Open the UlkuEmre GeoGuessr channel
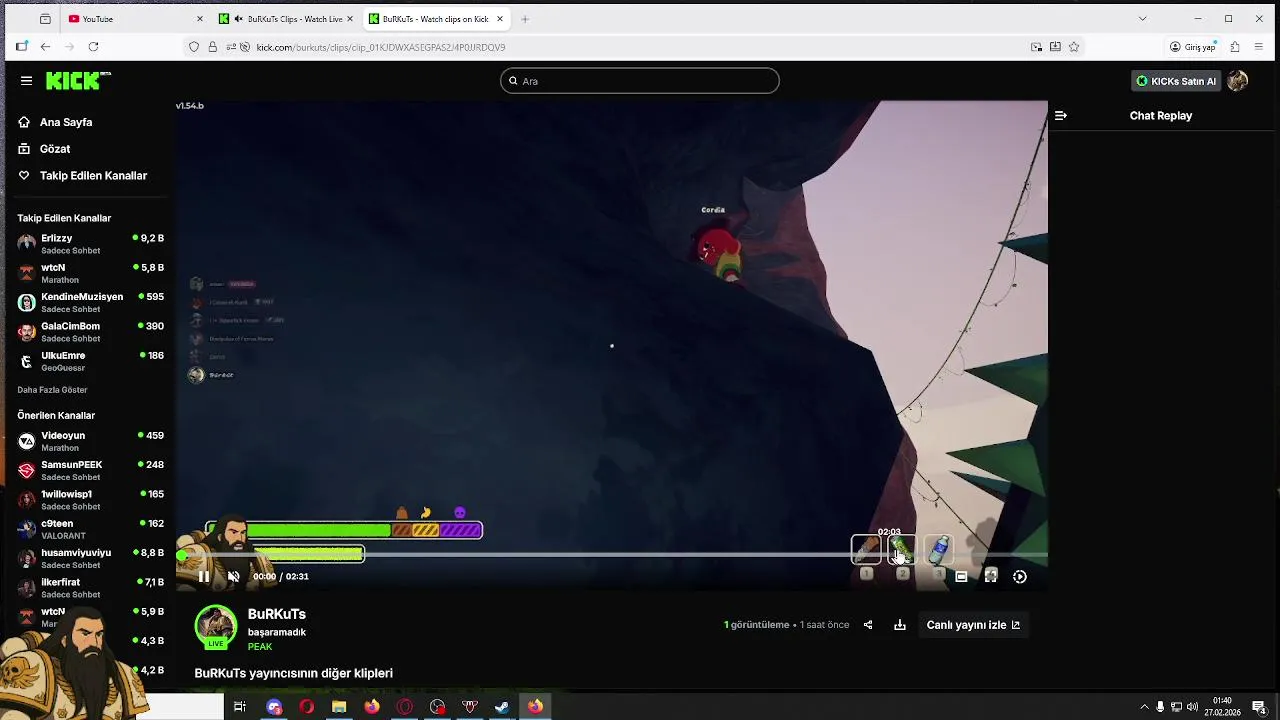This screenshot has width=1280, height=720. [x=90, y=361]
